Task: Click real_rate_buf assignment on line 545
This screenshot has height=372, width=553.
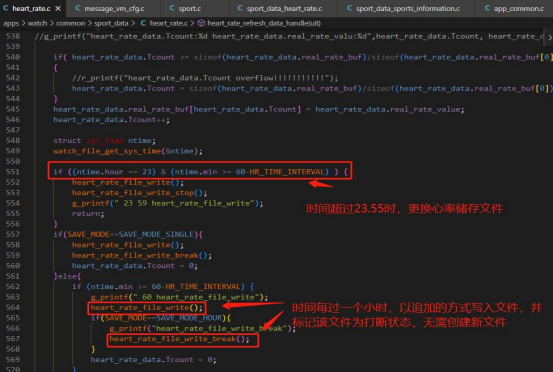Action: [259, 109]
